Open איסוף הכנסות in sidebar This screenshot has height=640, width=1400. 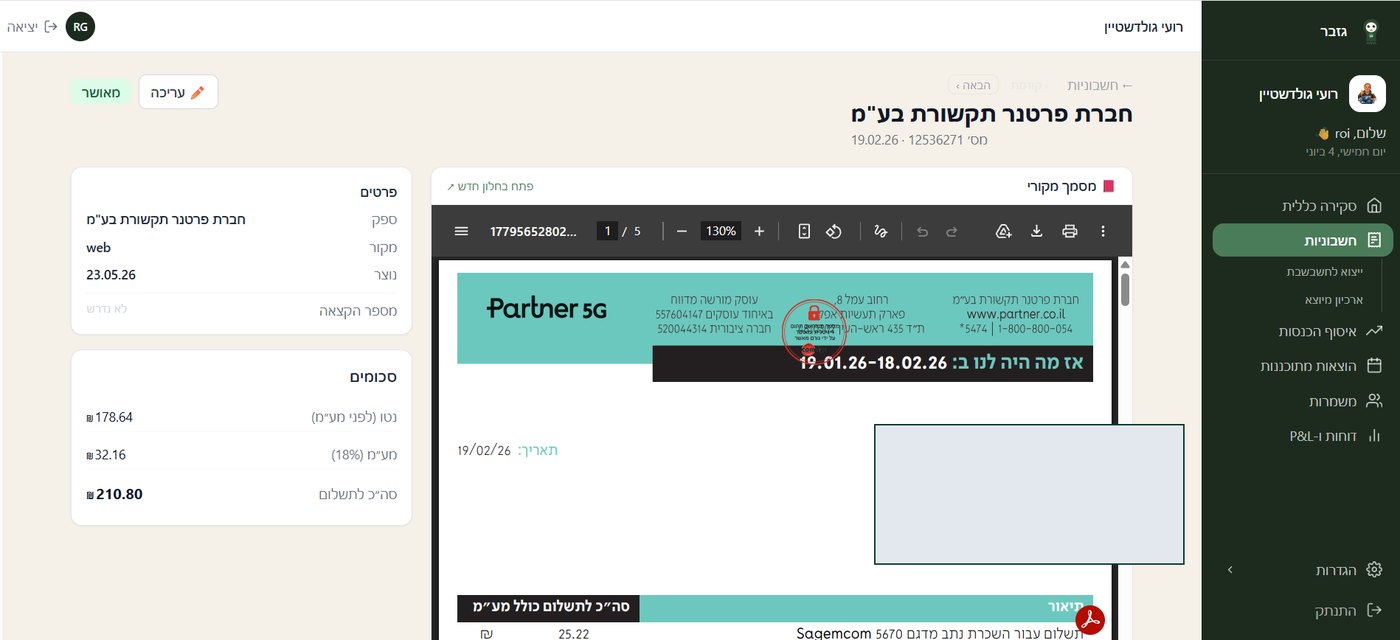click(1330, 331)
